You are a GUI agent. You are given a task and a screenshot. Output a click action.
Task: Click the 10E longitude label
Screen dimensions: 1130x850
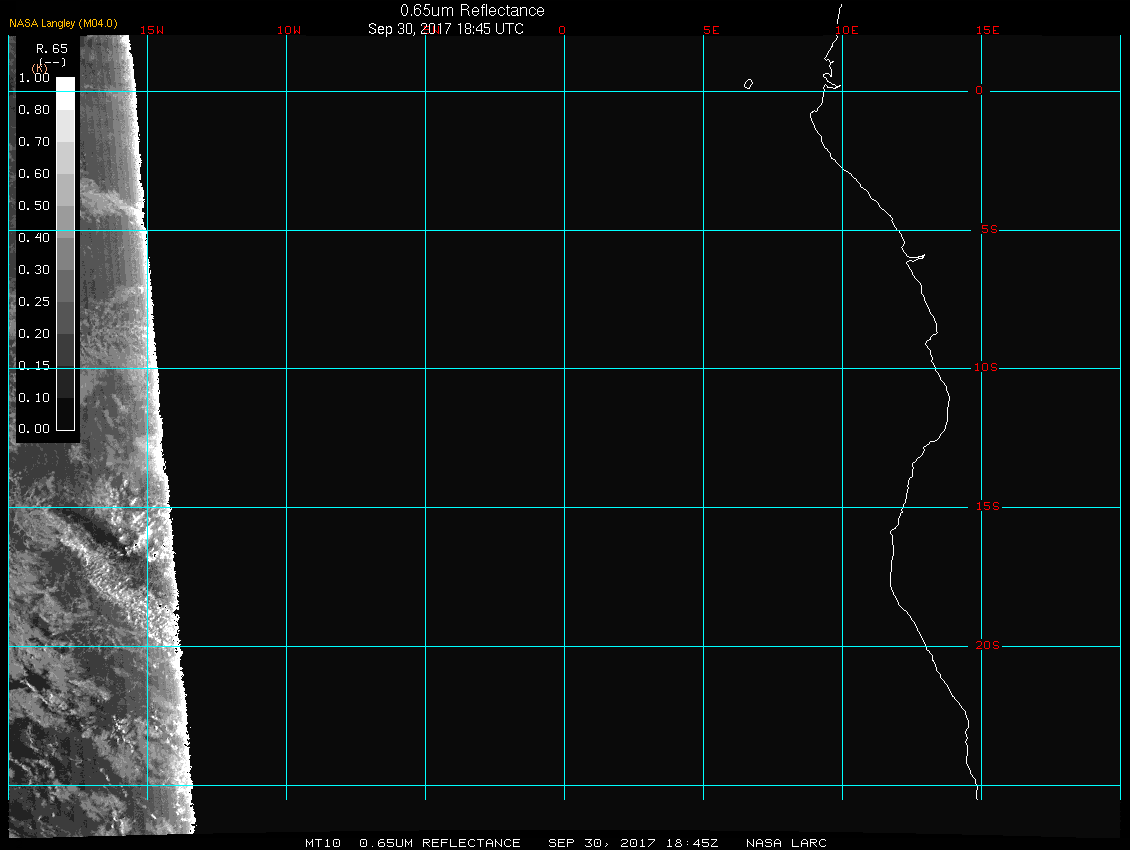tap(847, 30)
